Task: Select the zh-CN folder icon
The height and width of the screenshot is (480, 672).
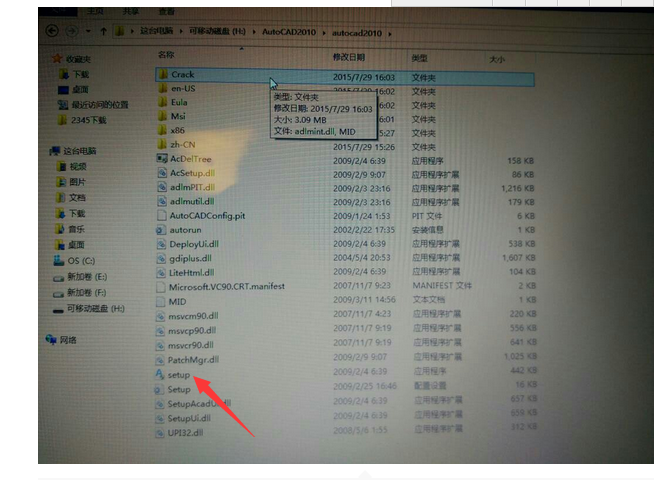Action: click(x=162, y=144)
